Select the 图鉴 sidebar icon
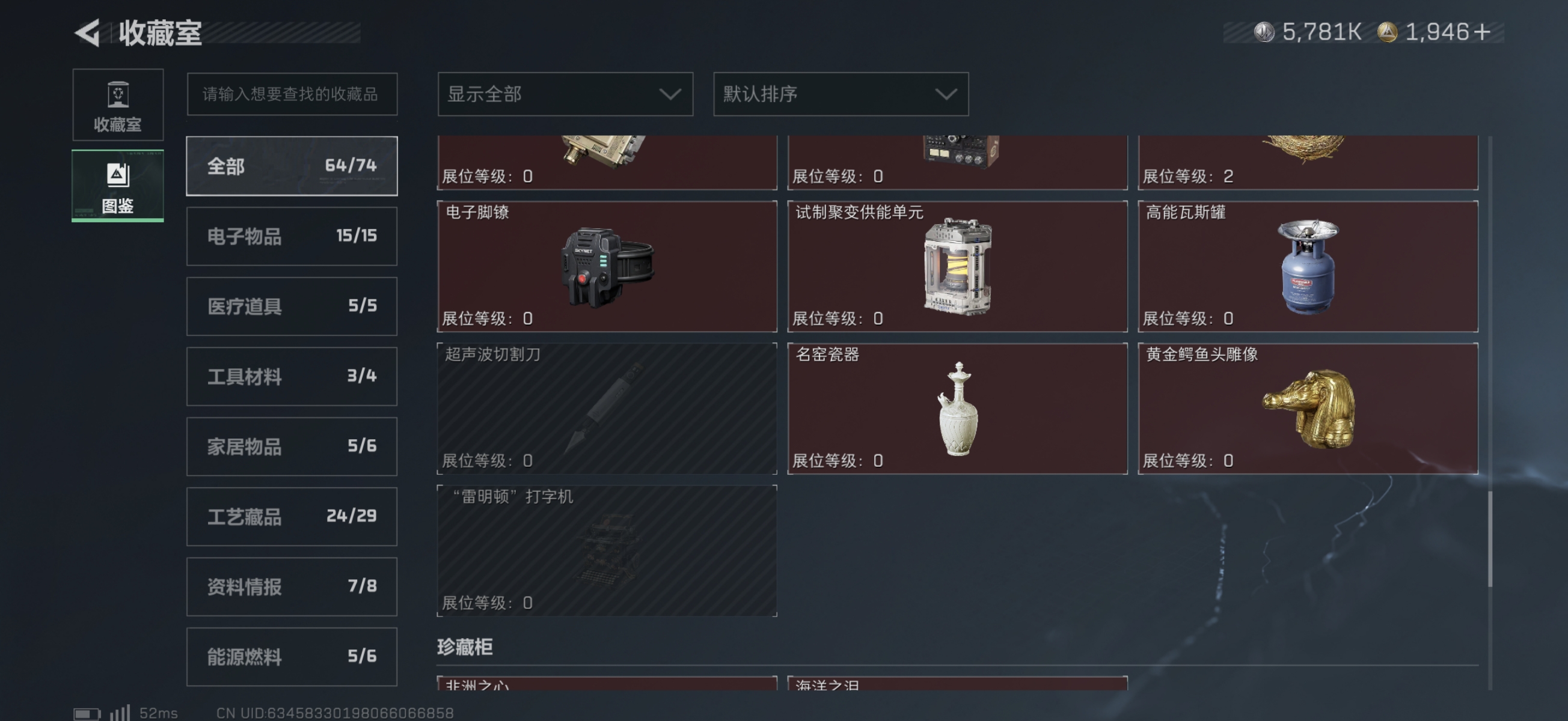This screenshot has width=1568, height=721. point(117,186)
